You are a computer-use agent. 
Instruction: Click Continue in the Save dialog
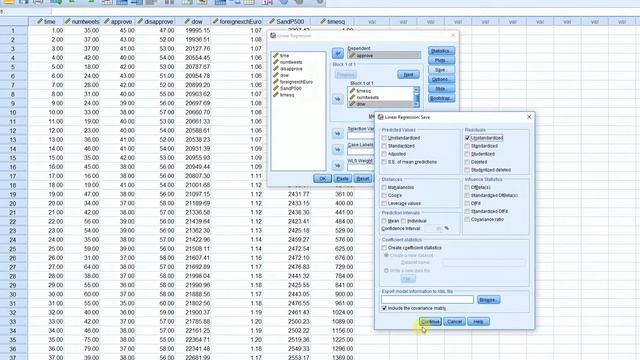pos(430,322)
